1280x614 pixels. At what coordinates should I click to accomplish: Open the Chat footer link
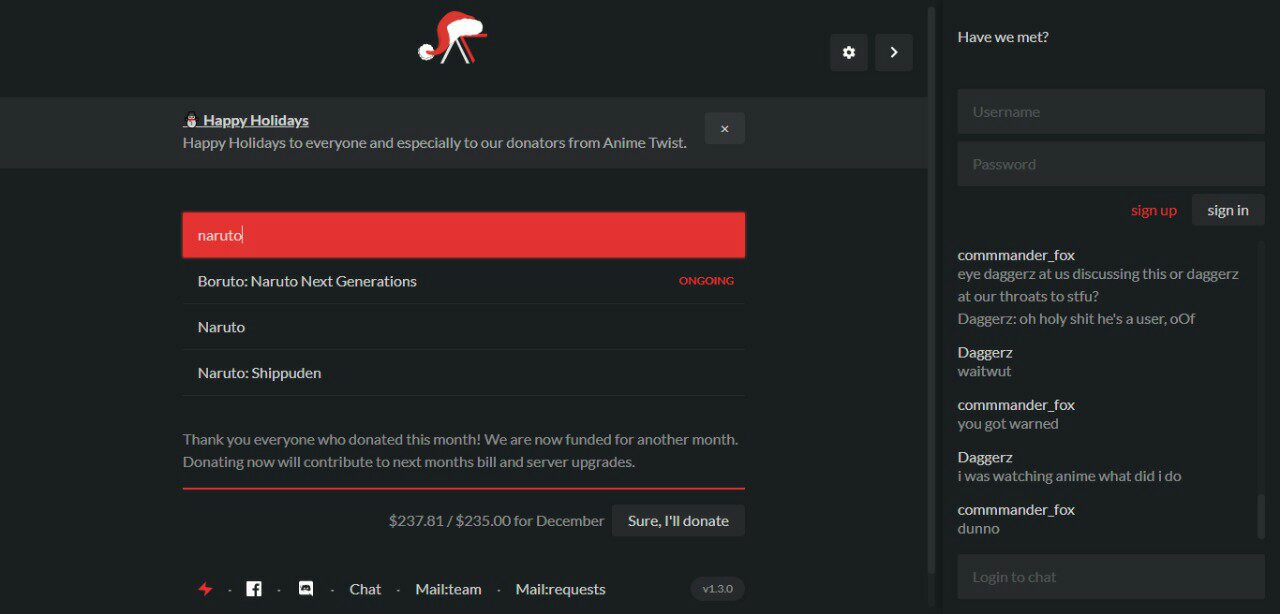365,589
